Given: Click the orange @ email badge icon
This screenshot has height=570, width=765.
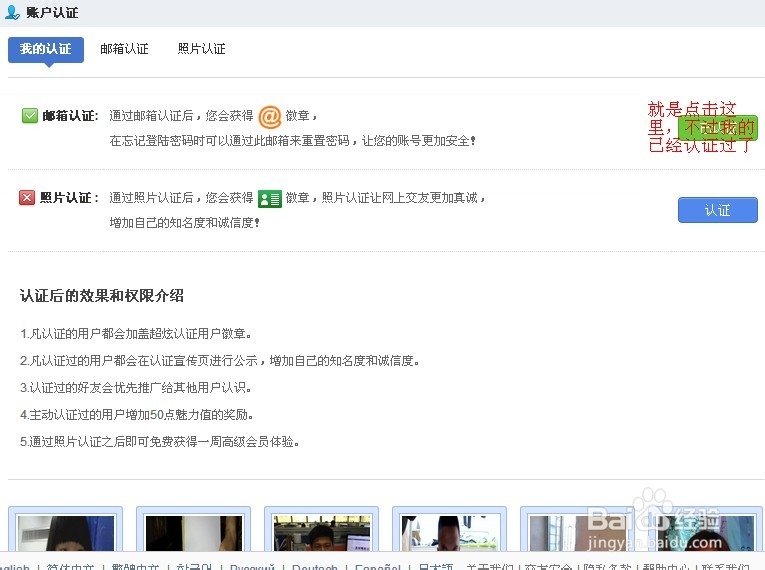Looking at the screenshot, I should point(269,117).
